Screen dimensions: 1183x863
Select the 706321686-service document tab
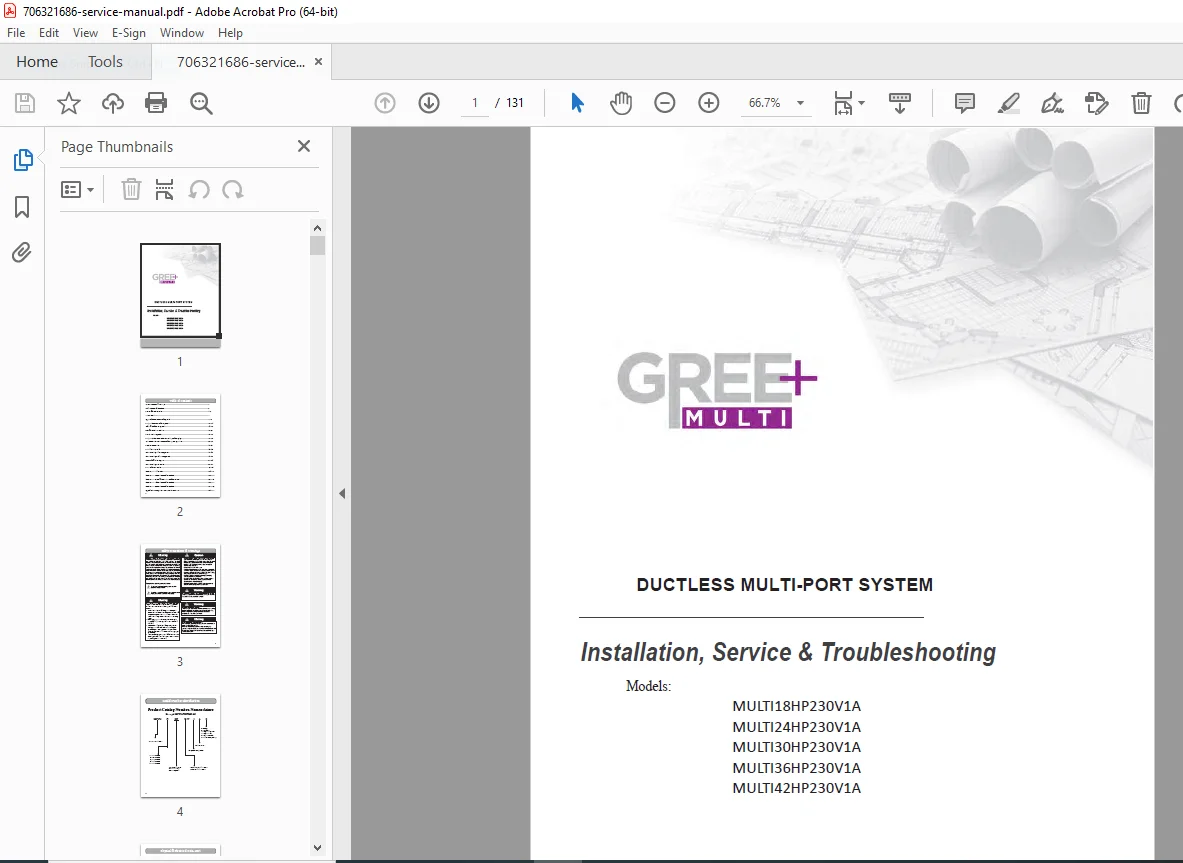[x=241, y=62]
